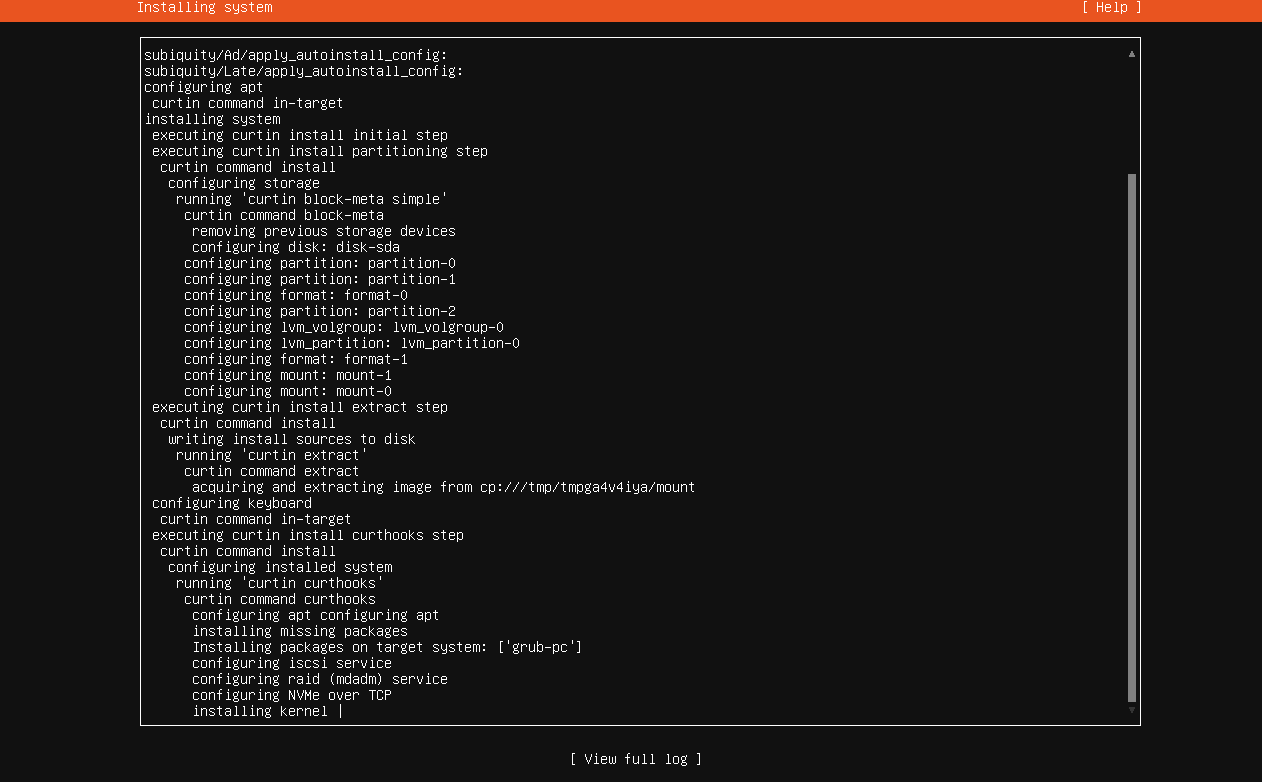Click 'installing missing packages' line
Screen dimensions: 1262x782
point(300,631)
